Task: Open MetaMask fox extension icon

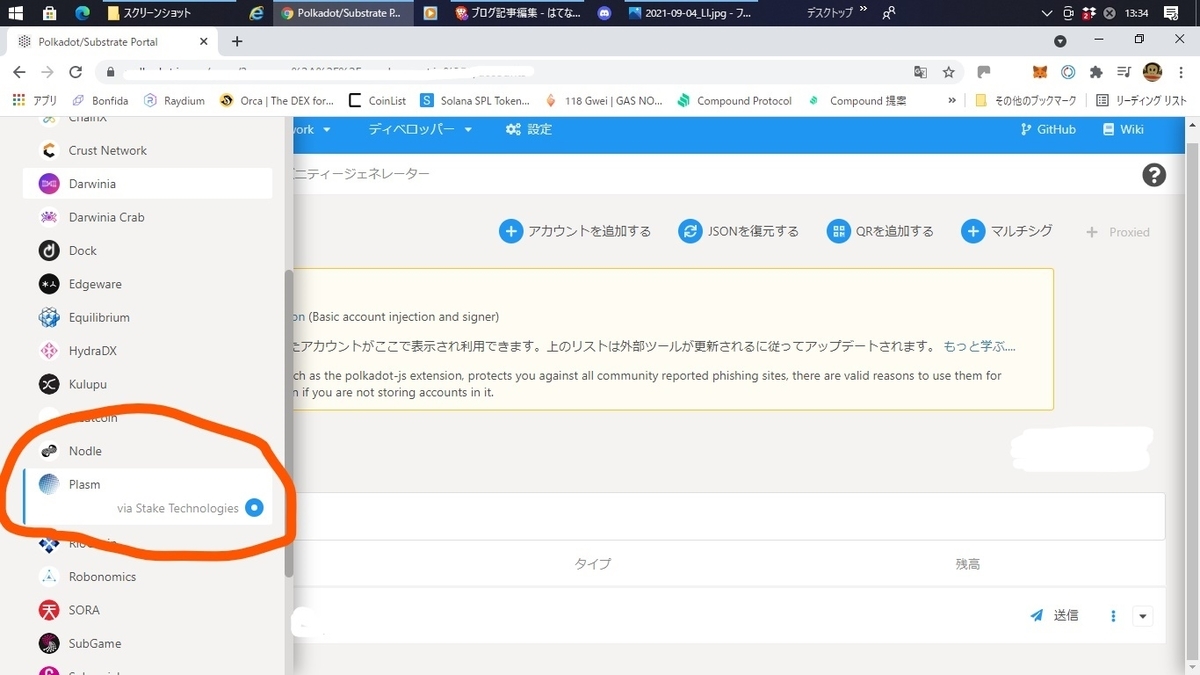Action: point(1041,72)
